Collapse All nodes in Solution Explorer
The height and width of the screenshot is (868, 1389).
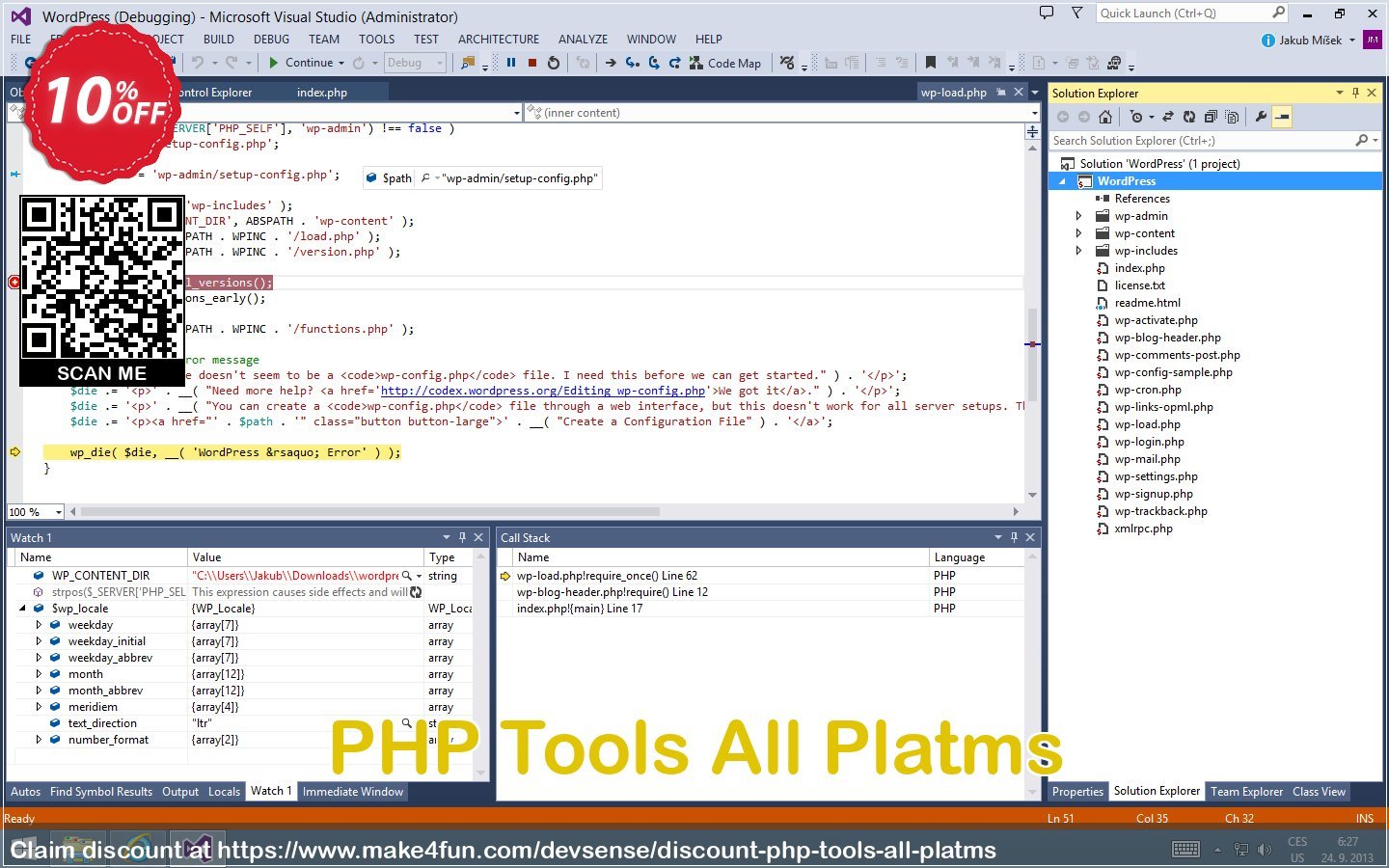click(1211, 117)
